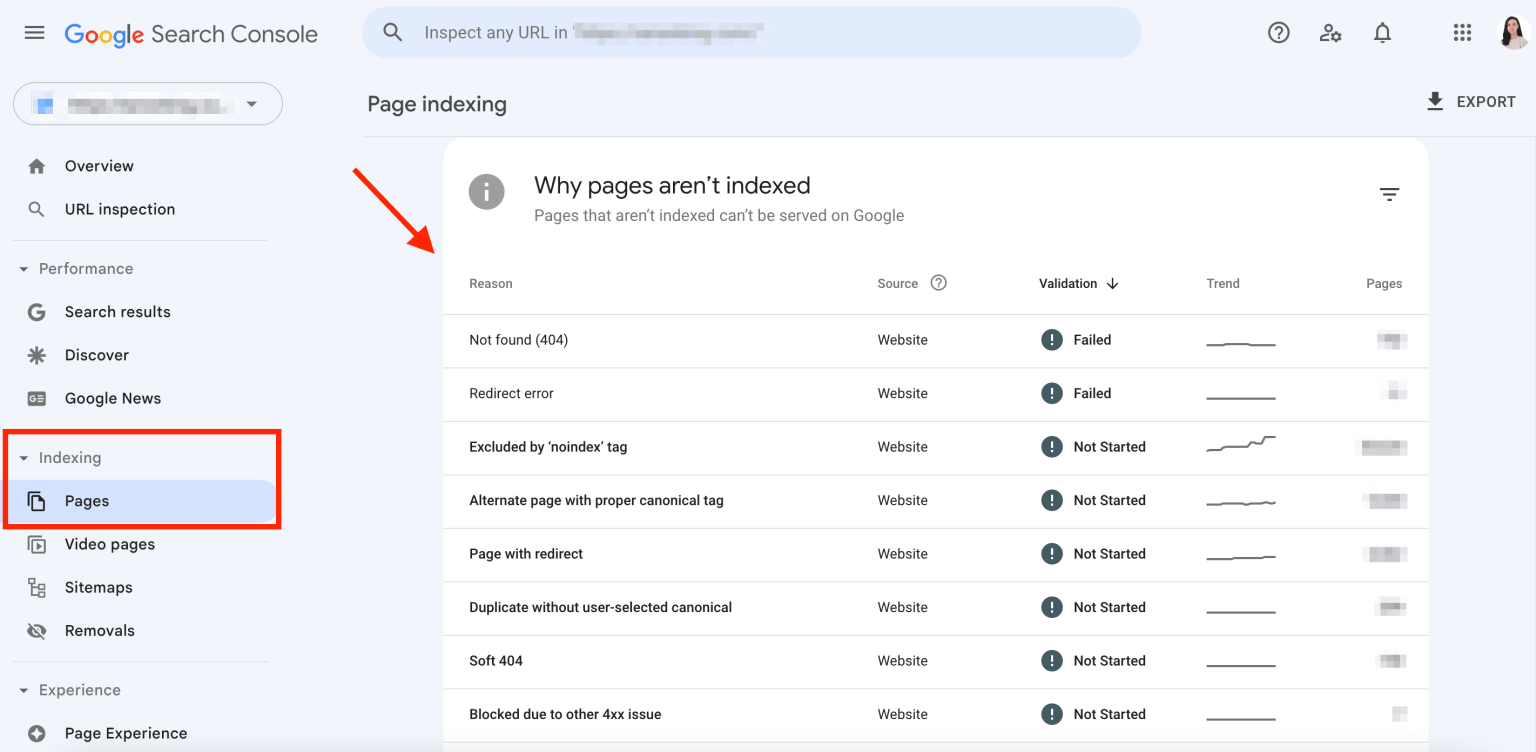Open Blocked due to other 4xx issue
The height and width of the screenshot is (752, 1536).
(x=565, y=714)
